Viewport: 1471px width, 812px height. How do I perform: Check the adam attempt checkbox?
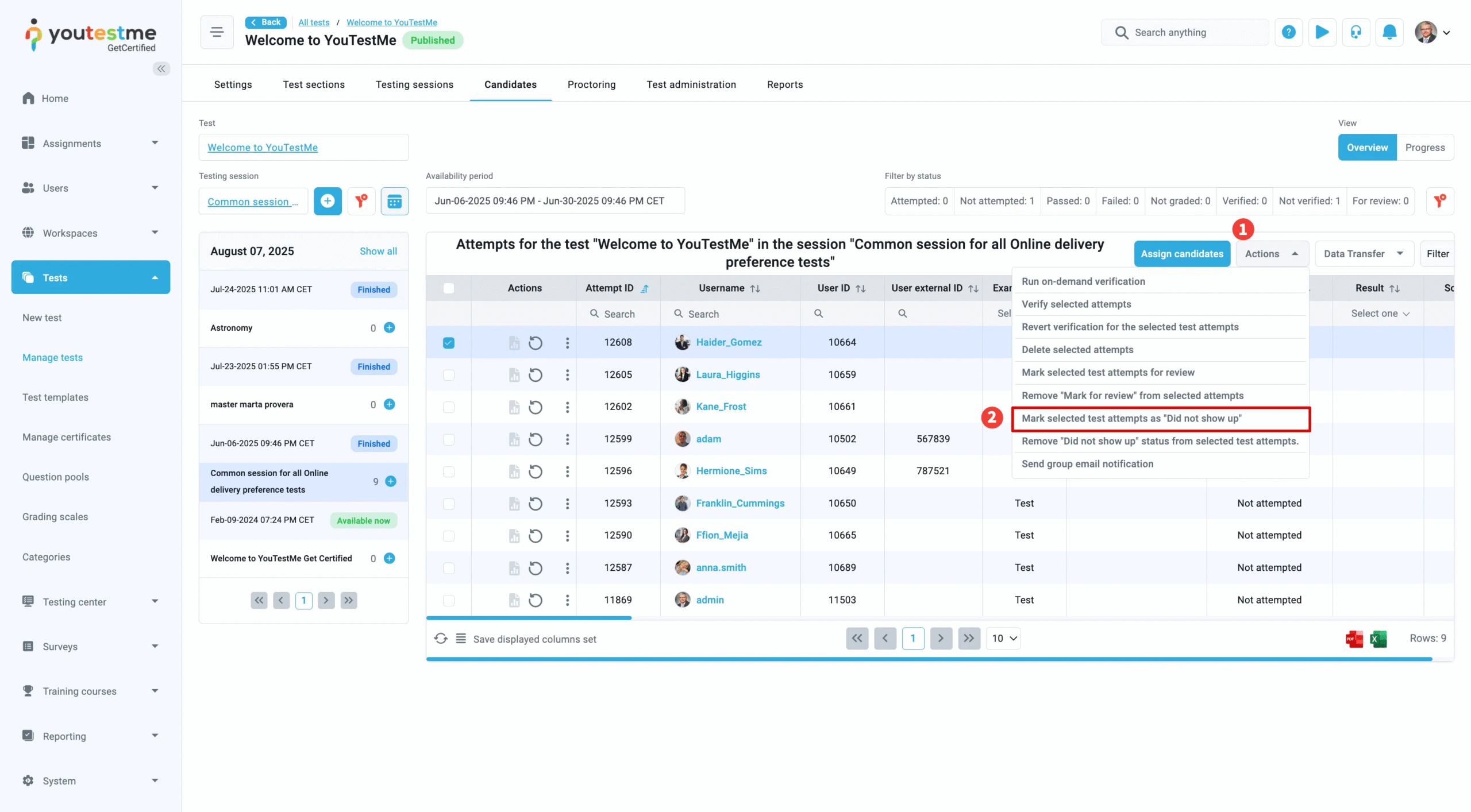(449, 439)
